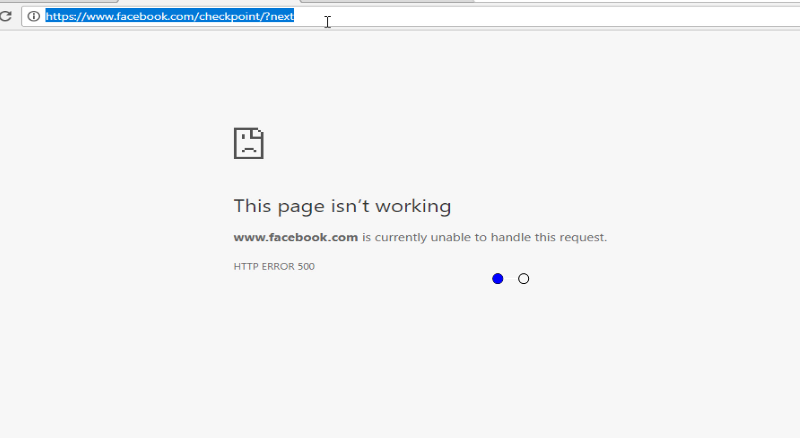View site information via the info icon

[x=34, y=16]
